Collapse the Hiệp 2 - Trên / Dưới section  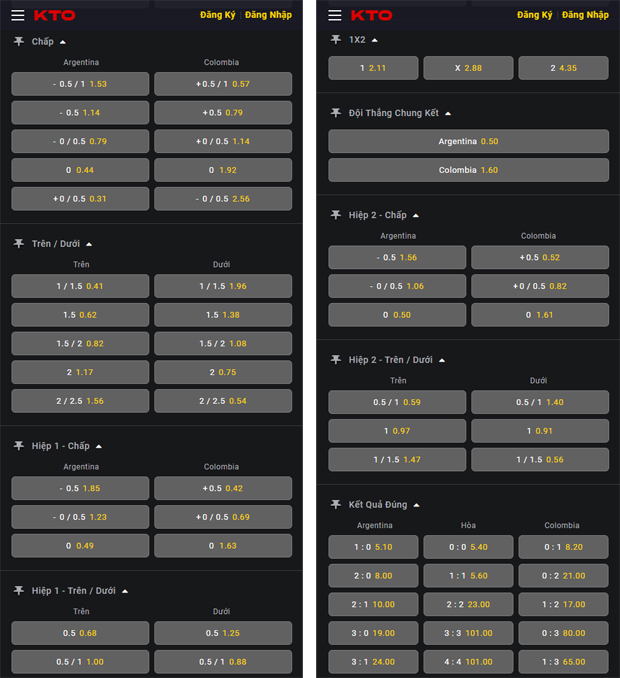click(442, 360)
